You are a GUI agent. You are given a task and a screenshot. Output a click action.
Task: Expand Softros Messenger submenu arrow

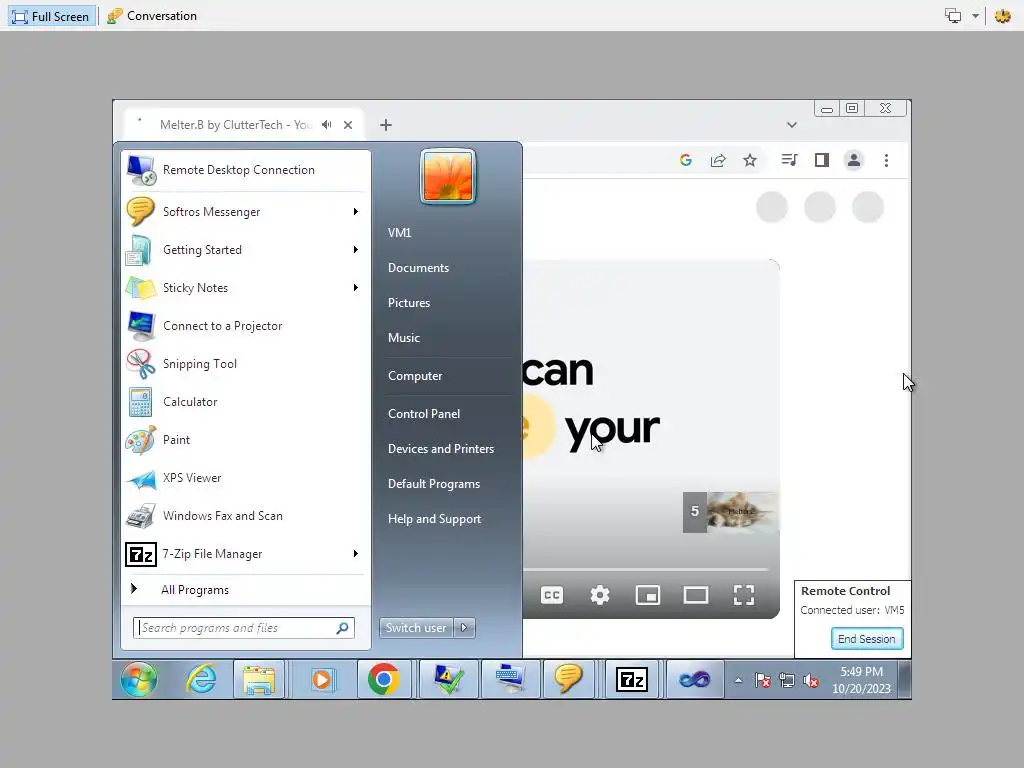click(x=356, y=212)
